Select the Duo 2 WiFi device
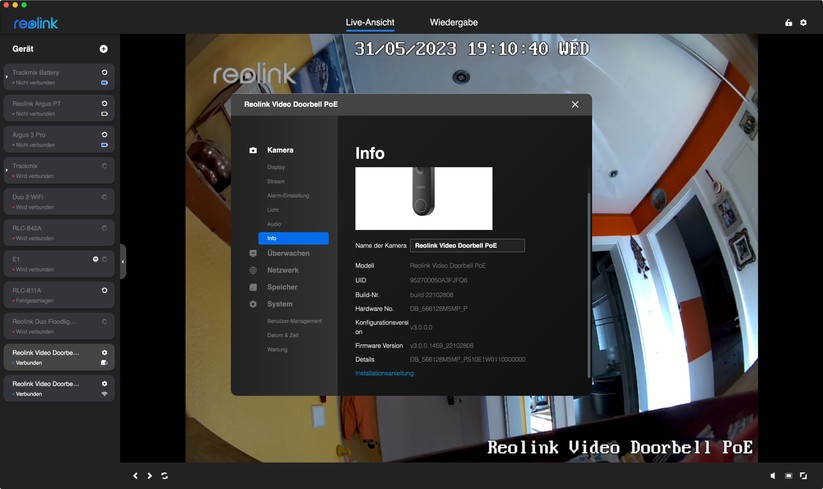Screen dimensions: 823x489 (x=59, y=201)
